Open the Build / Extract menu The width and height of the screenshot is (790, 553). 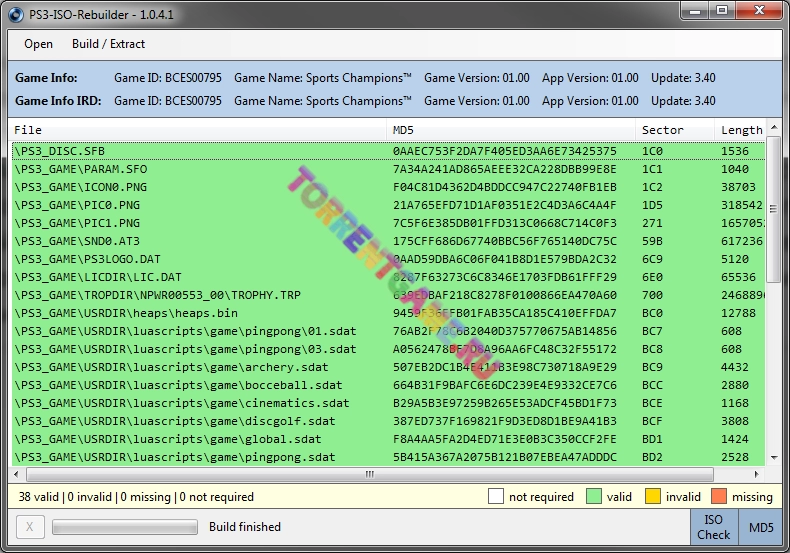[x=108, y=44]
